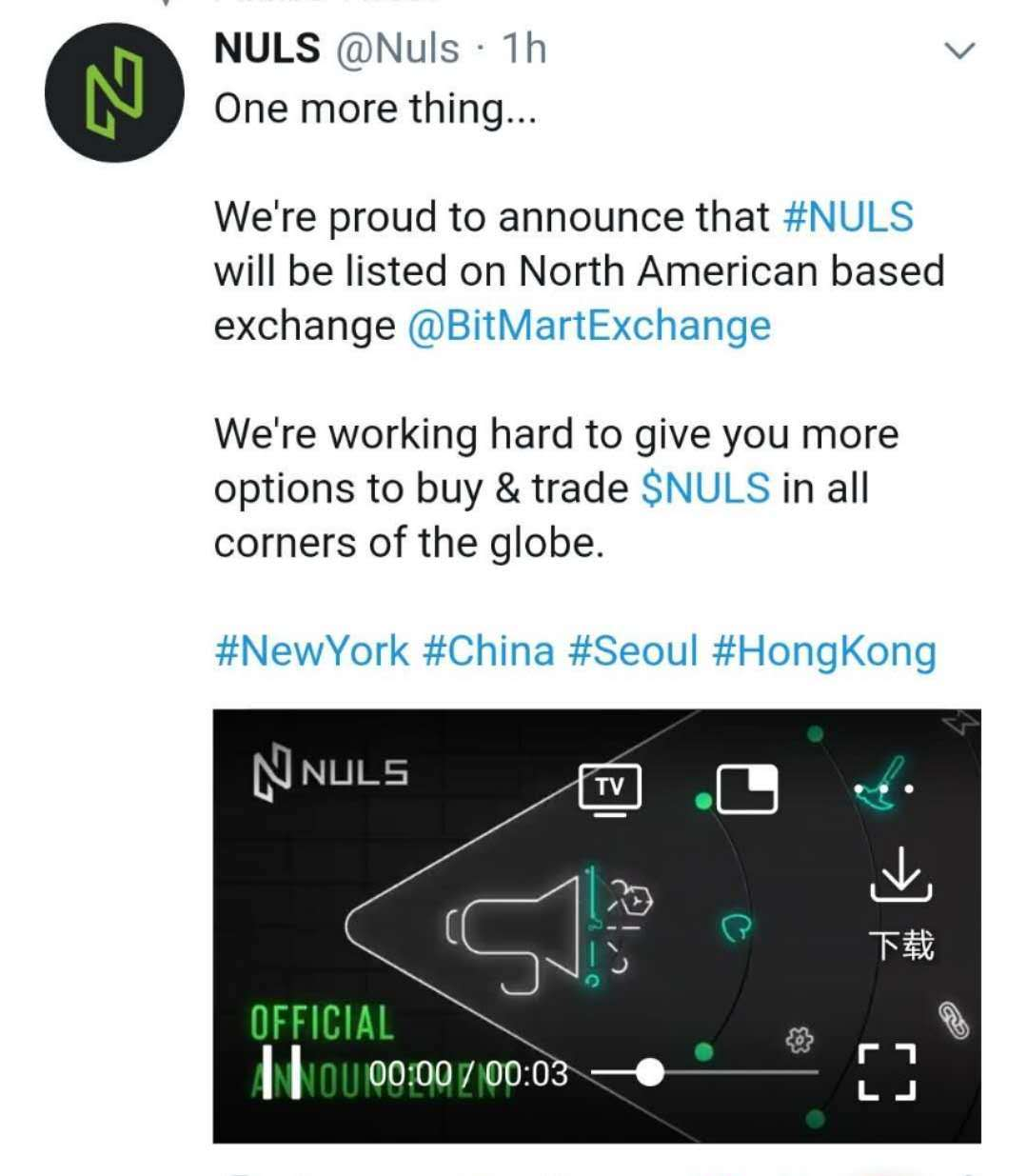Open the #NewYork hashtag
Viewport: 1027px width, 1176px height.
click(x=312, y=651)
